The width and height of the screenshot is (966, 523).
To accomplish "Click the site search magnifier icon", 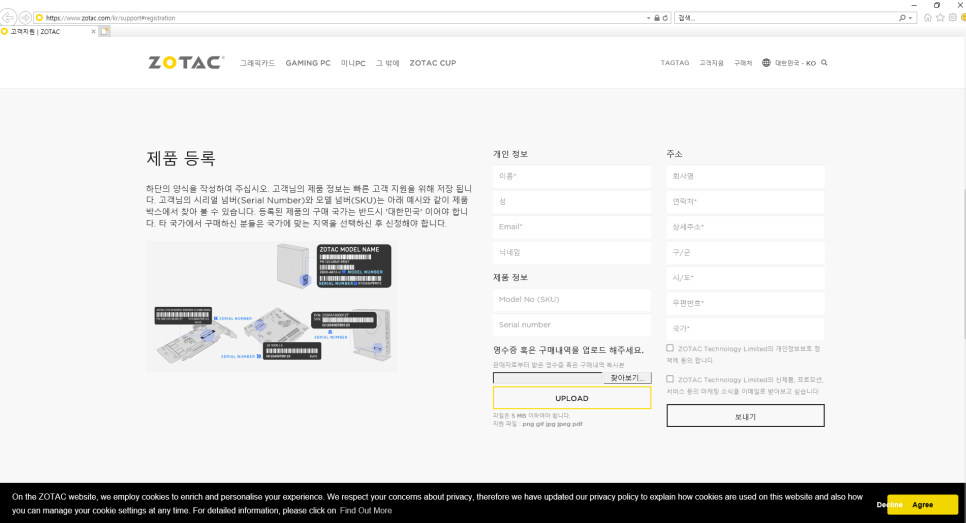I will 824,62.
